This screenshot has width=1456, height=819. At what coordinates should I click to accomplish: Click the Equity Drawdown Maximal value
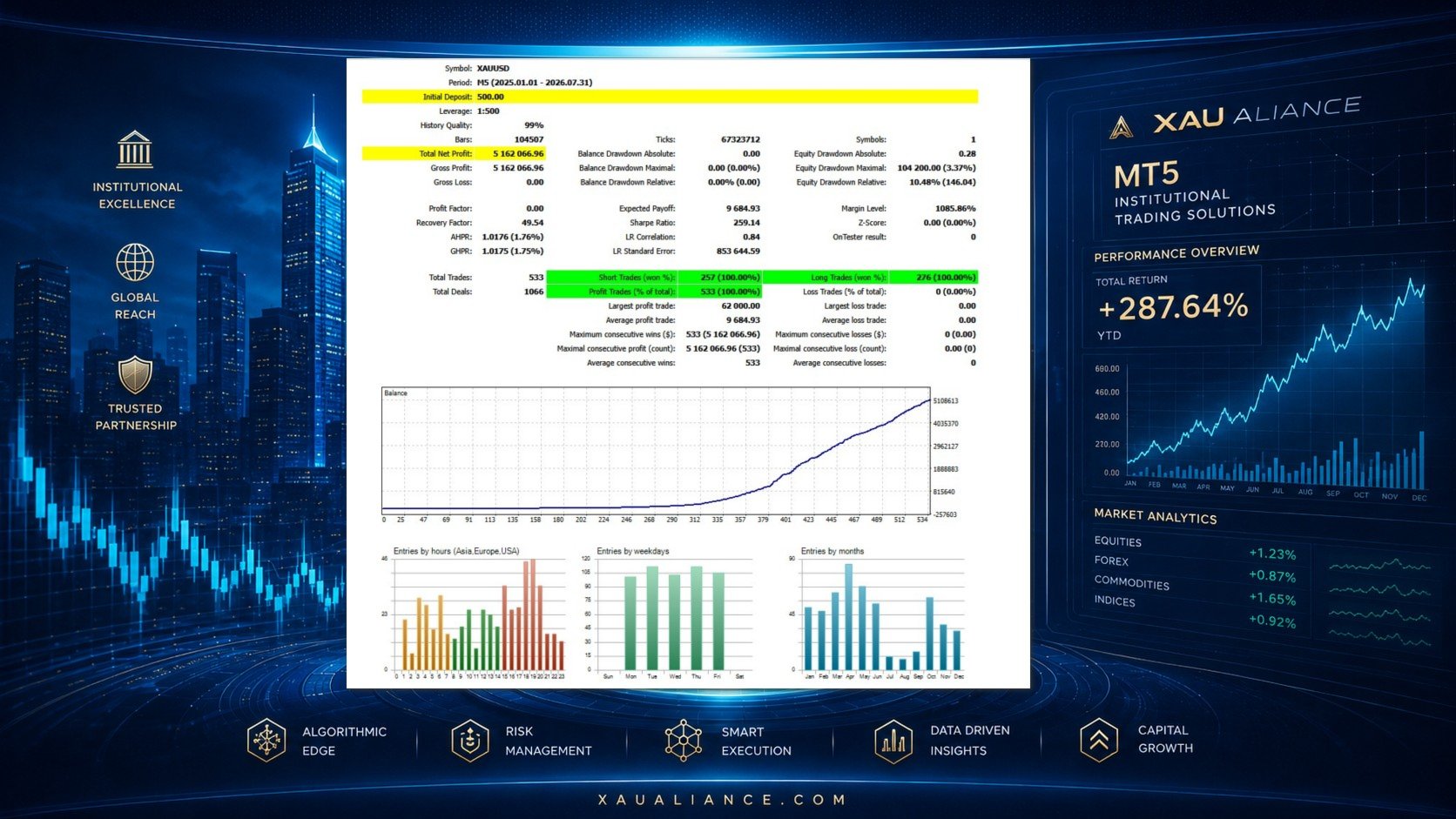[x=936, y=168]
